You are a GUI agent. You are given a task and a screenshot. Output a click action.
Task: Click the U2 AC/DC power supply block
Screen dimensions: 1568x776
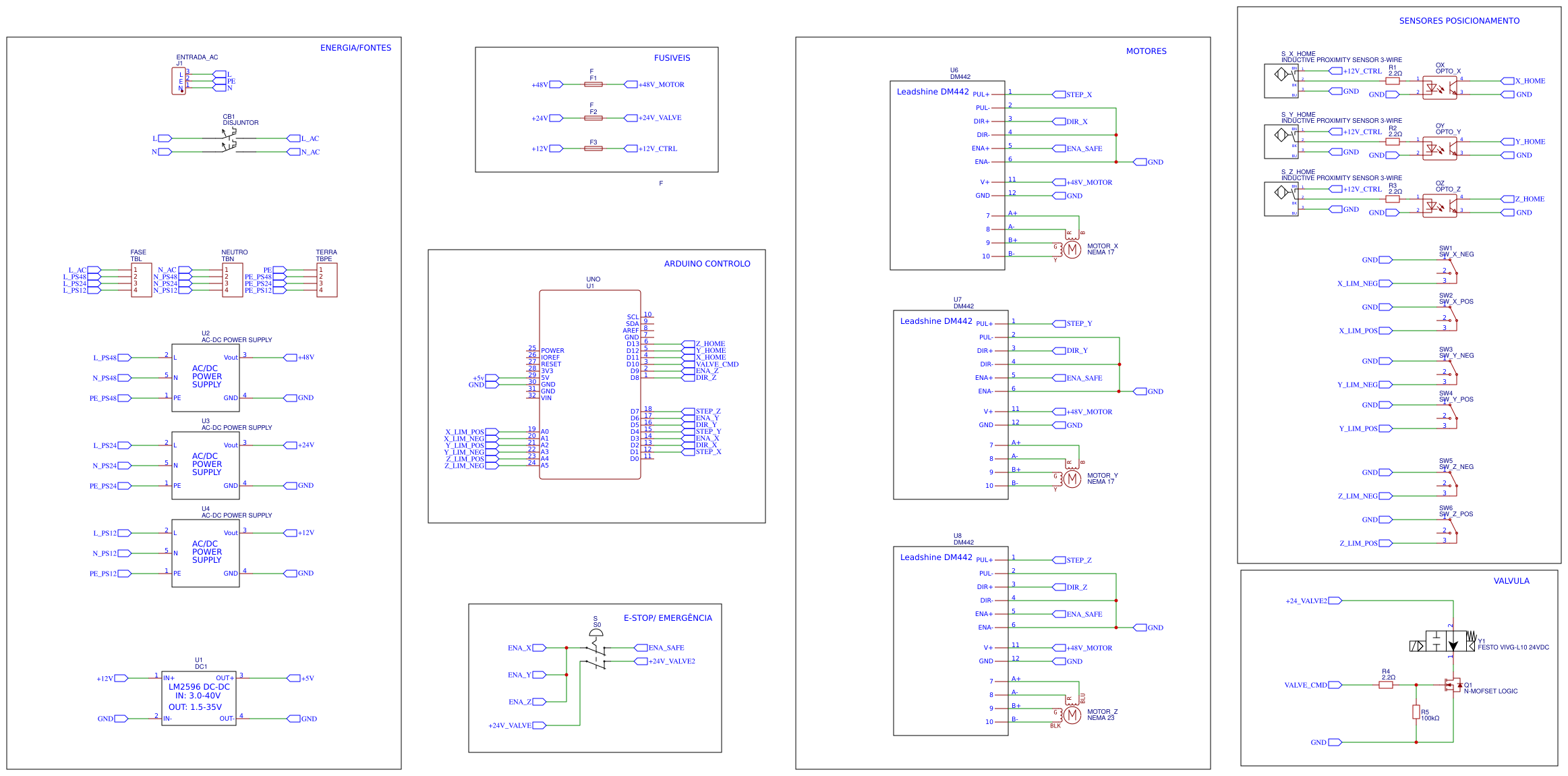[x=205, y=377]
